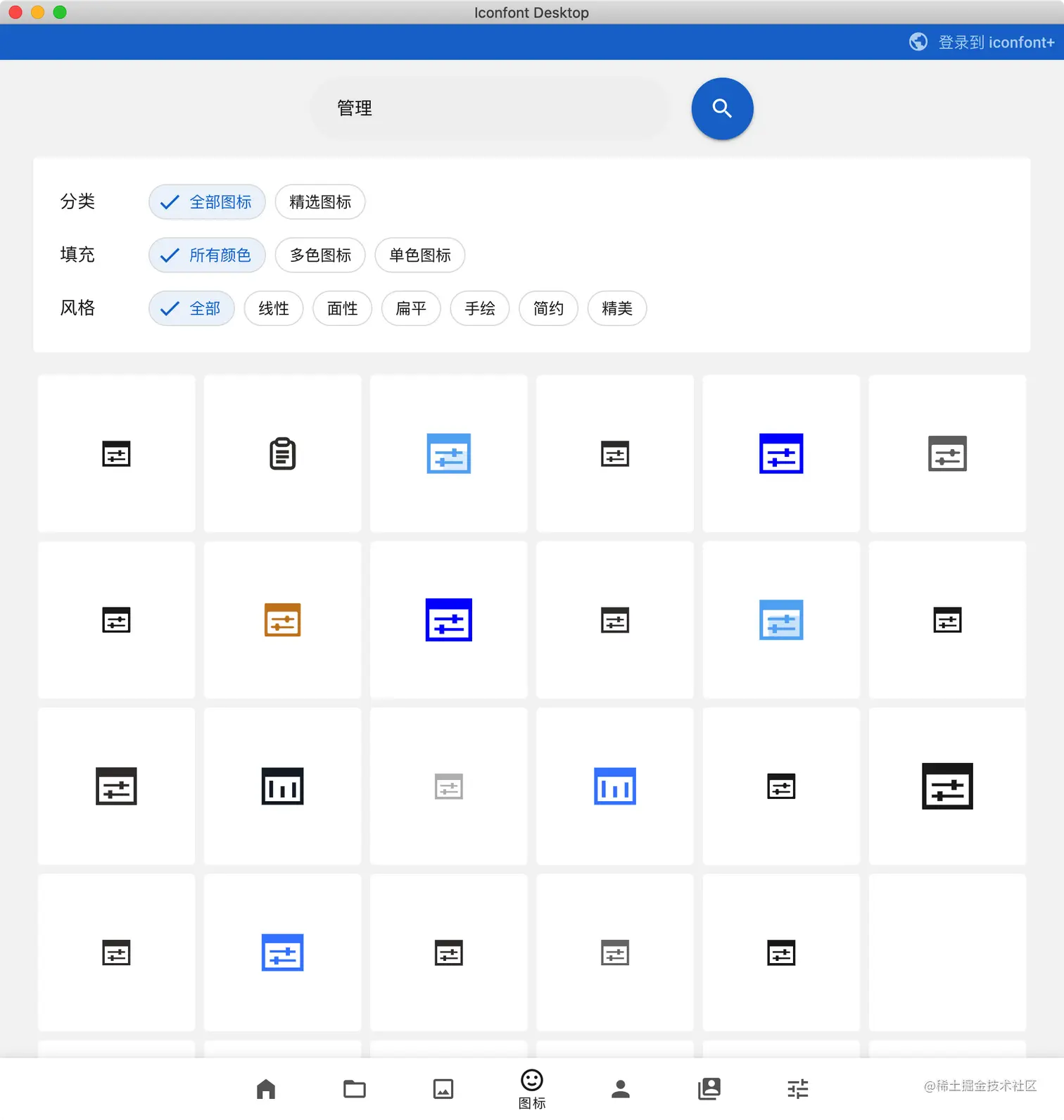Choose the 扁平 style chip
Viewport: 1064px width, 1120px height.
[x=411, y=308]
